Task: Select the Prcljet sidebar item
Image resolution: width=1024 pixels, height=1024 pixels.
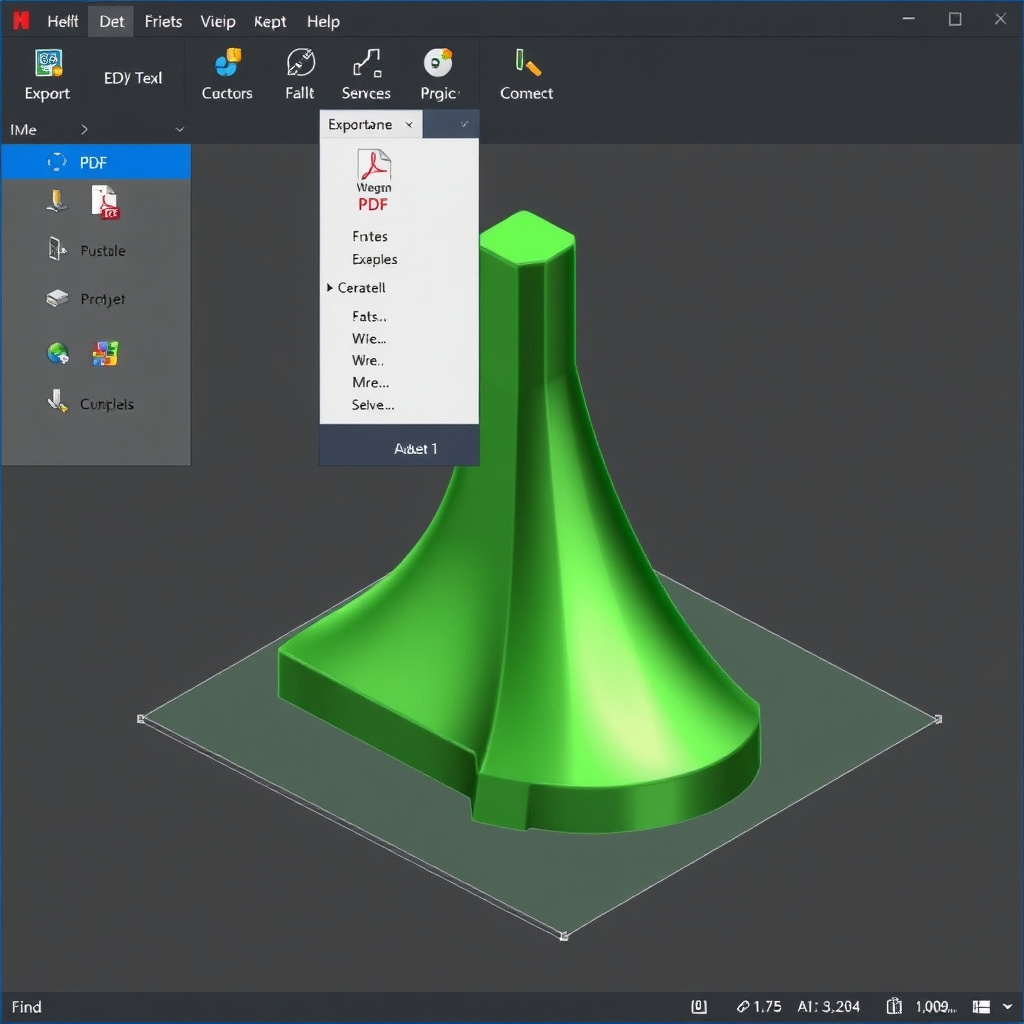Action: pos(103,299)
